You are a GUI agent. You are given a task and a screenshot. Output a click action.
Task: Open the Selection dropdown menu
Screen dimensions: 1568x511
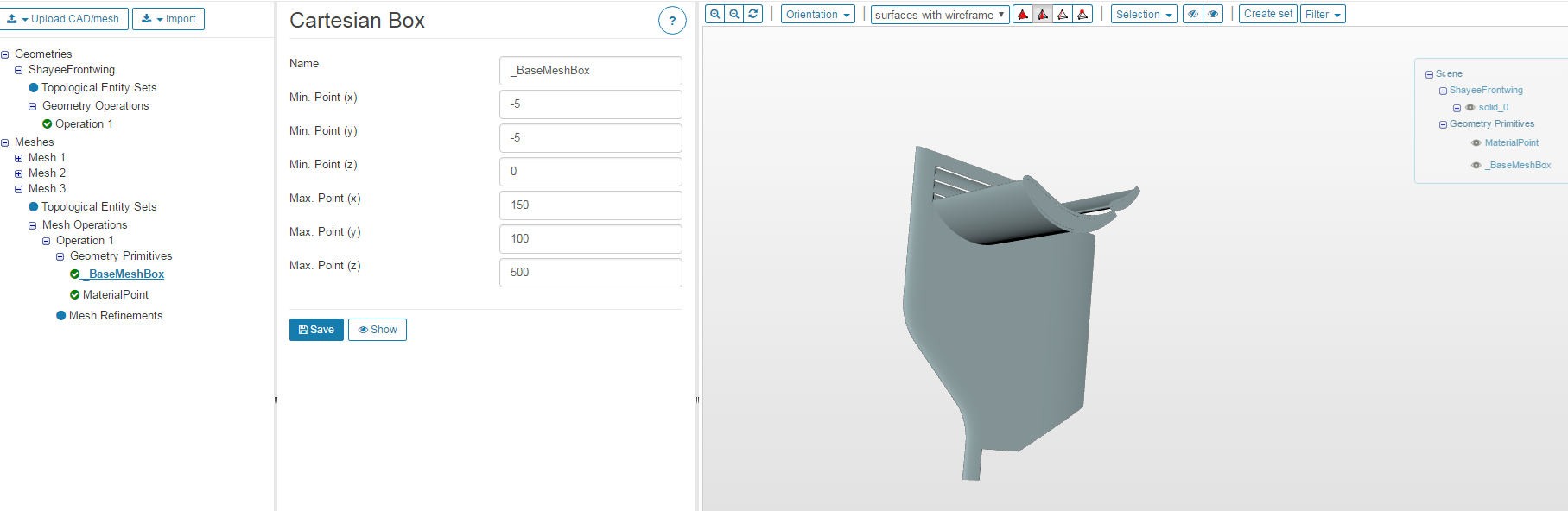click(x=1144, y=14)
